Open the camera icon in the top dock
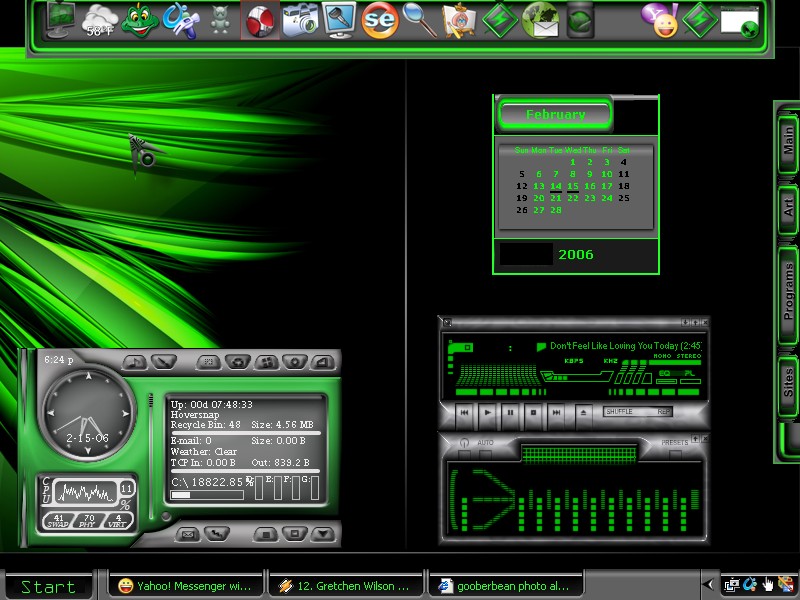800x600 pixels. click(x=301, y=20)
